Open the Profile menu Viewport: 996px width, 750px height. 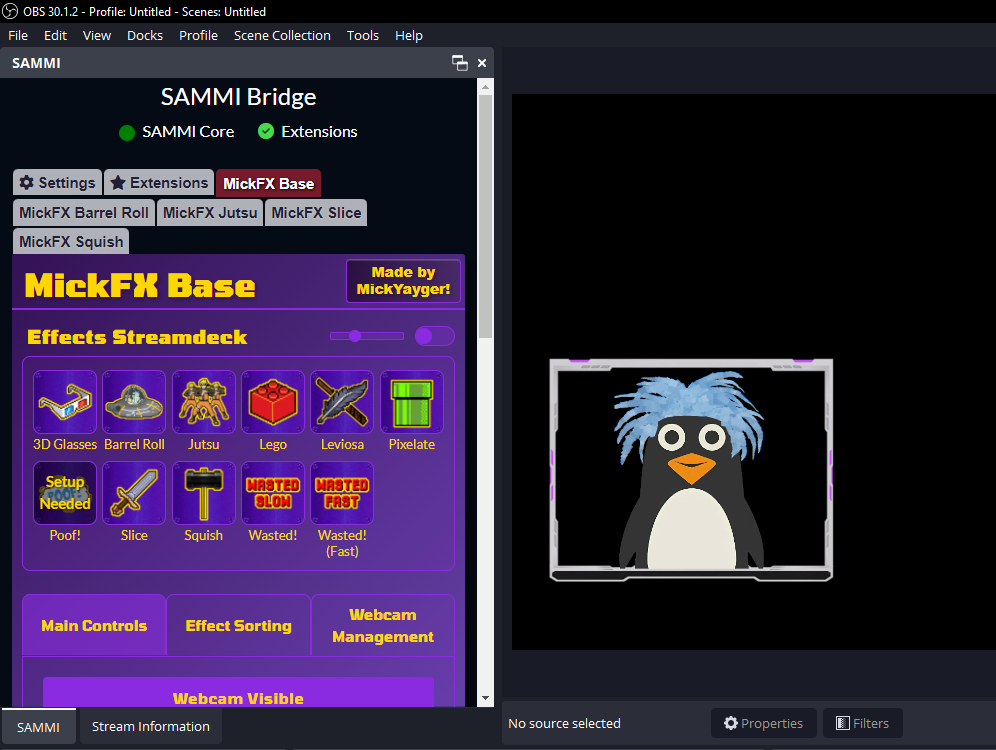198,36
